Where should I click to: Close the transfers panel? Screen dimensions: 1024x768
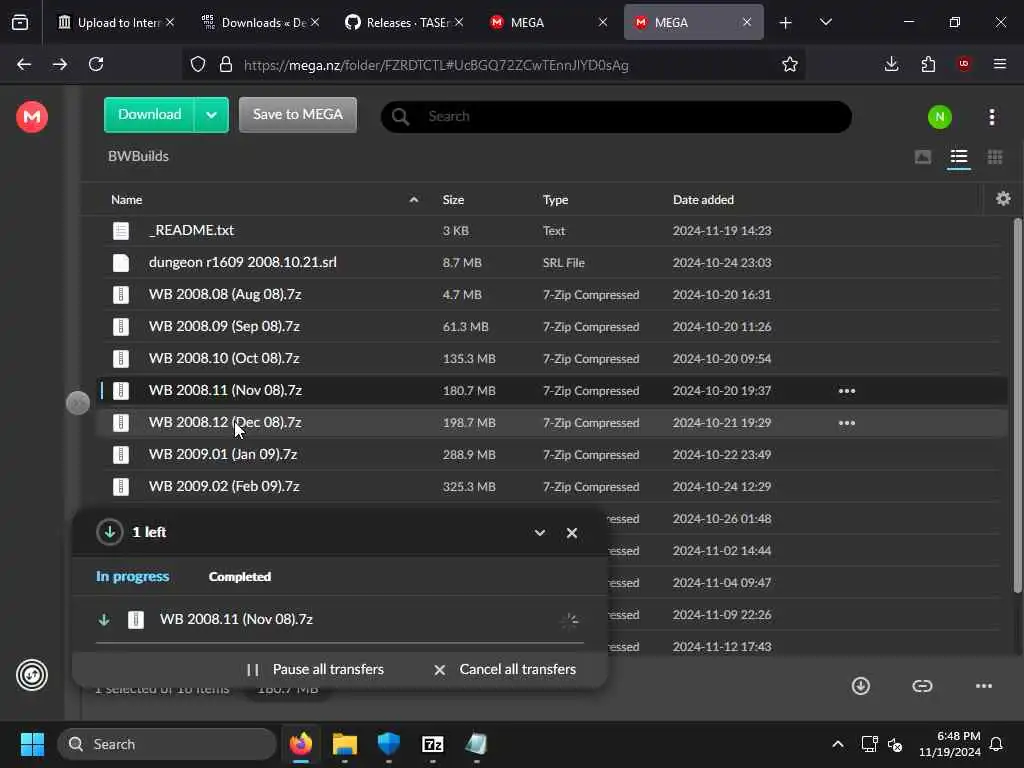click(x=571, y=533)
